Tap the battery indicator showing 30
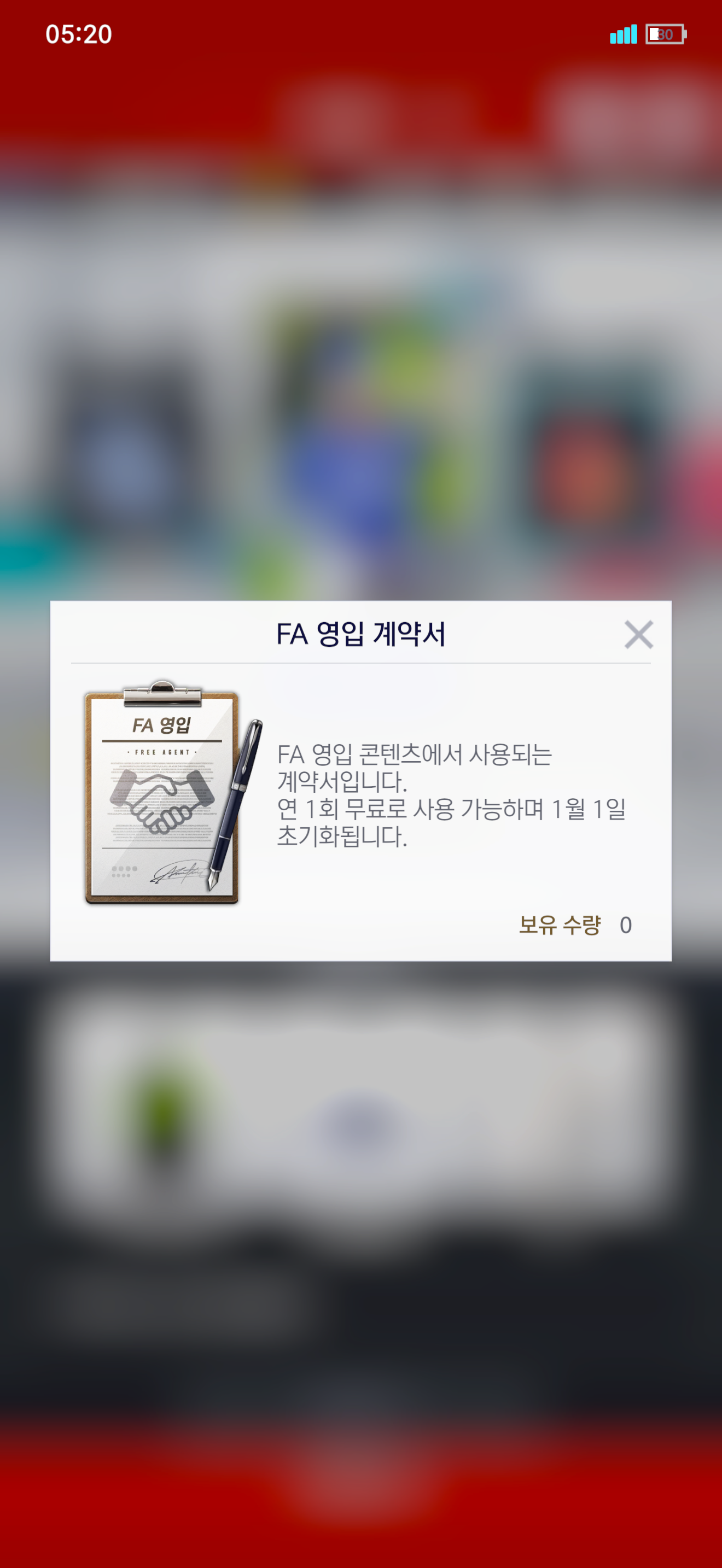This screenshot has width=722, height=1568. point(666,34)
